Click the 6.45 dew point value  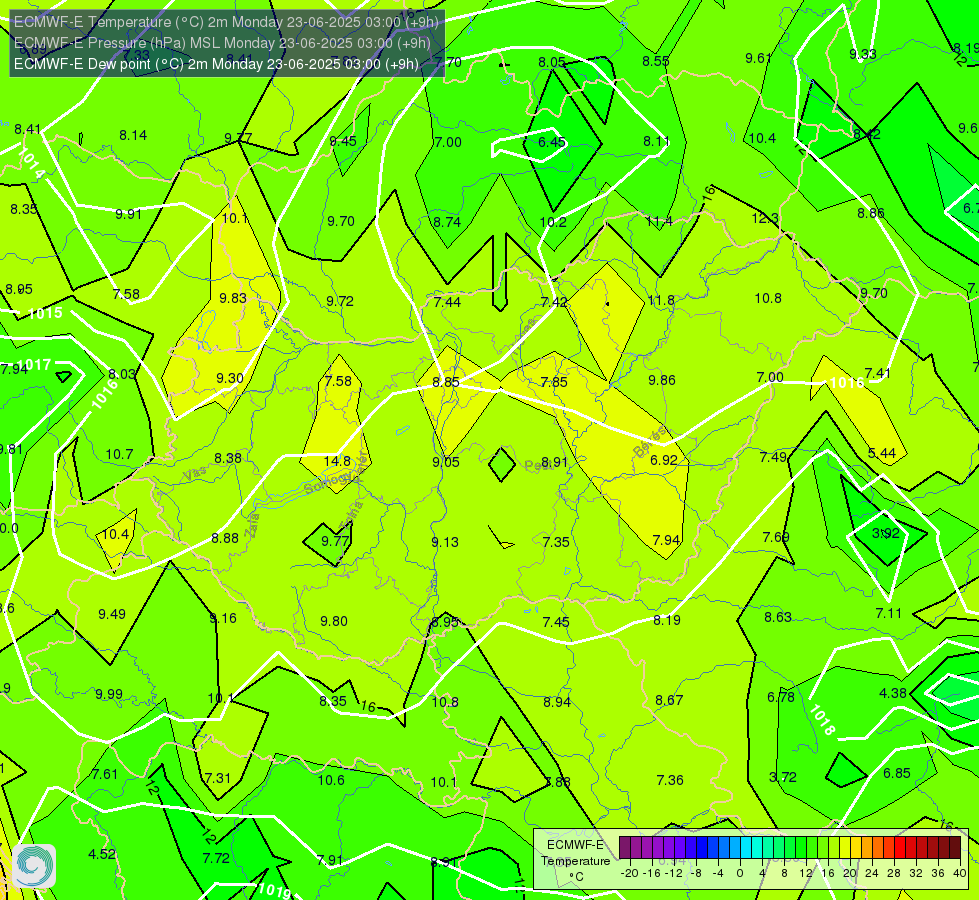click(552, 142)
